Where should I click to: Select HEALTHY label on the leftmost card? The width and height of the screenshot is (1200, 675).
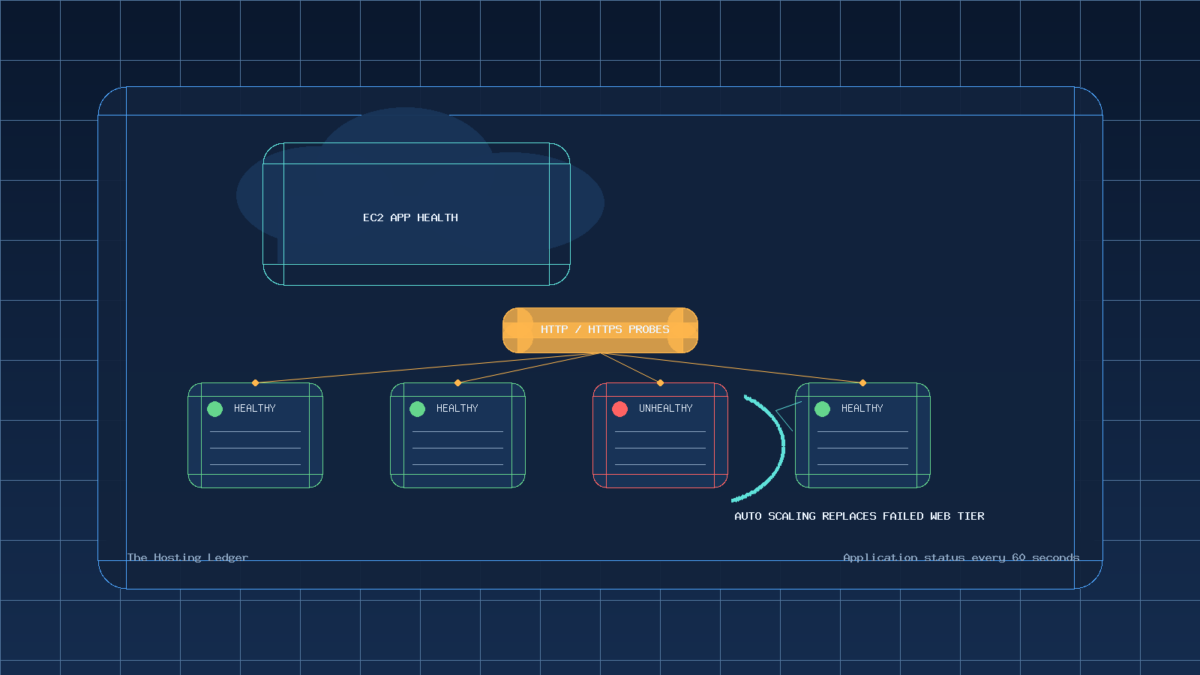pyautogui.click(x=255, y=408)
